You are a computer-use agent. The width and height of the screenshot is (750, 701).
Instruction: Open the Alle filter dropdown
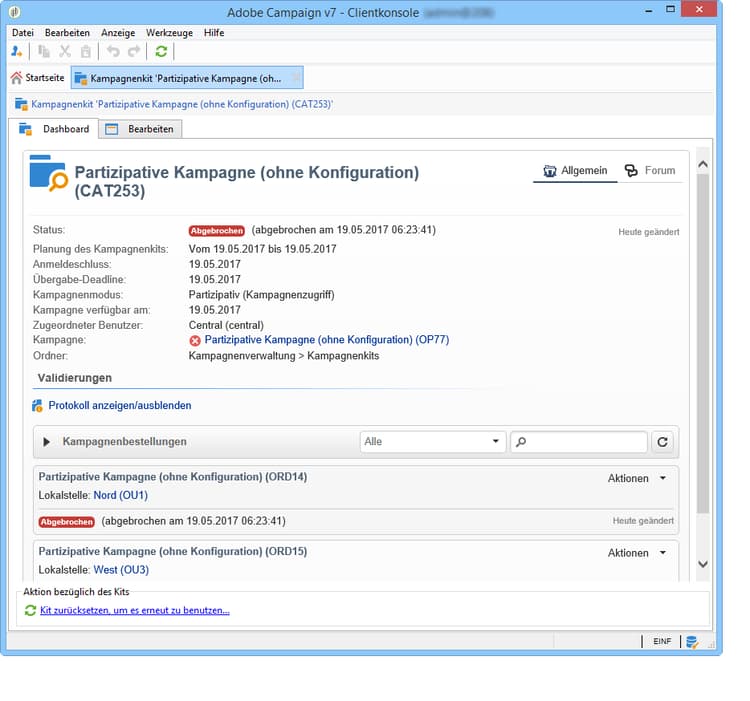pyautogui.click(x=432, y=442)
